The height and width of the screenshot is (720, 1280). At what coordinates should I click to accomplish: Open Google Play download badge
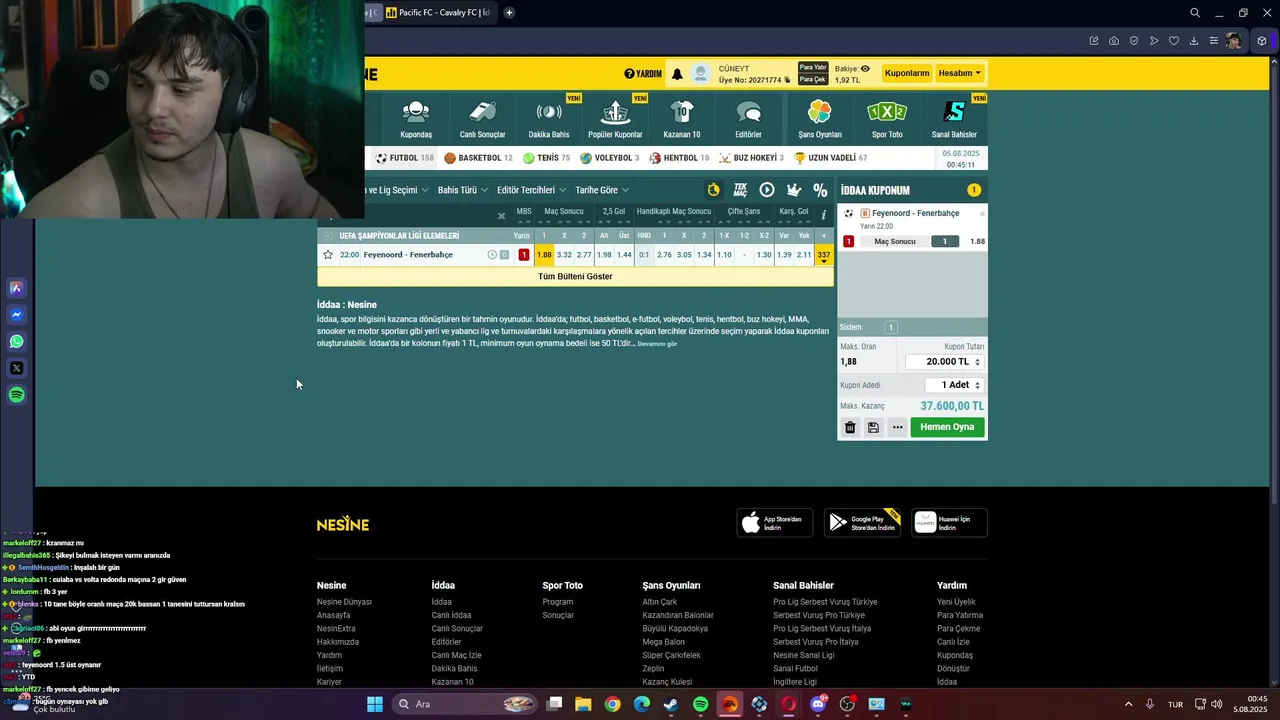click(862, 523)
